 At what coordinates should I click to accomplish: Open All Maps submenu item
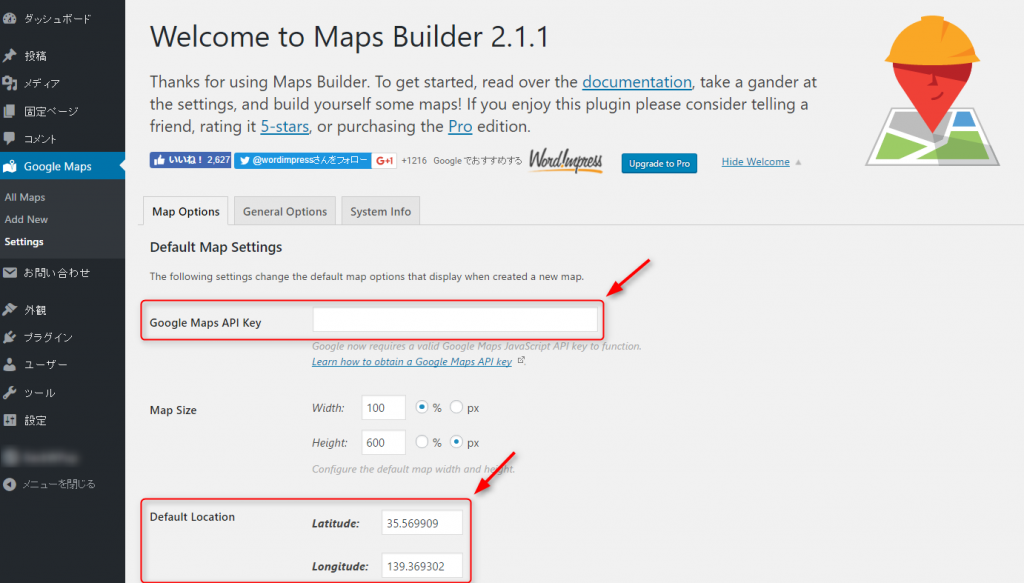click(x=25, y=197)
